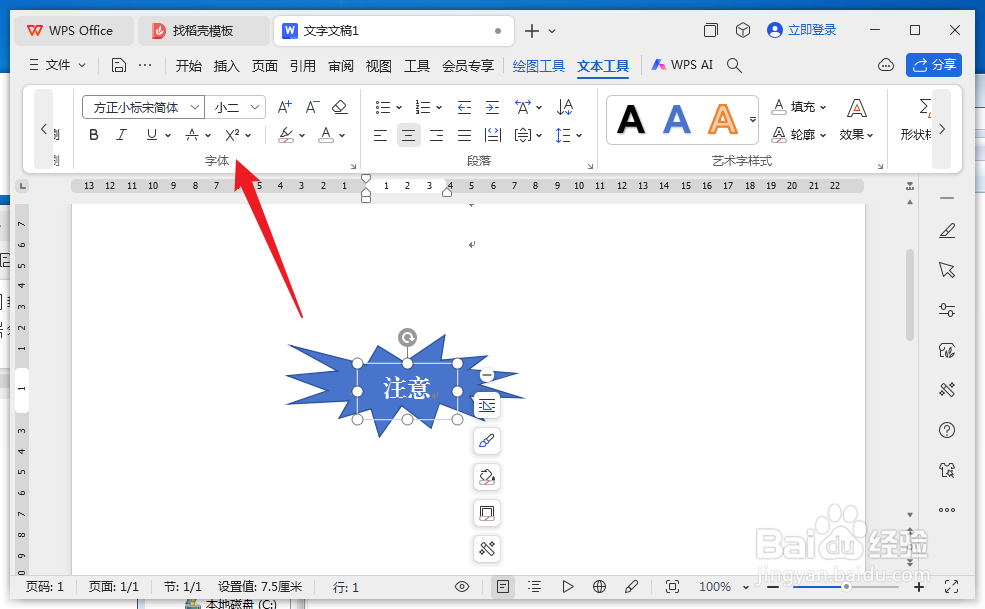Increase paragraph indent

(x=492, y=107)
